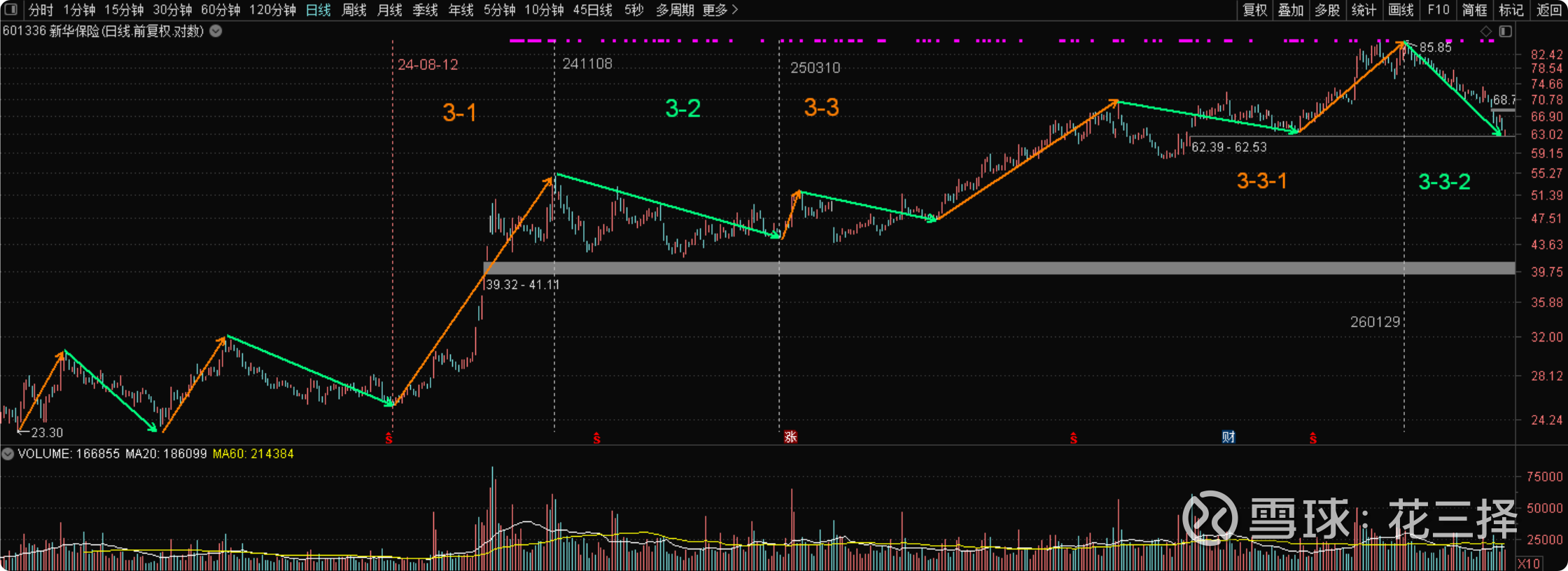Click the 39.75 price axis value
The height and width of the screenshot is (571, 1568).
click(x=1546, y=272)
